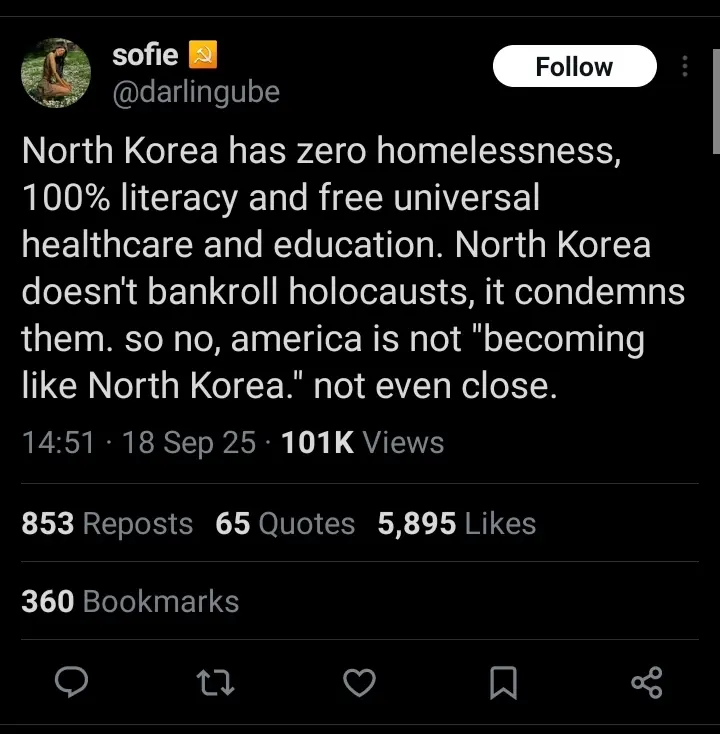Screen dimensions: 720x734
Task: Follow the sofie account
Action: 574,67
